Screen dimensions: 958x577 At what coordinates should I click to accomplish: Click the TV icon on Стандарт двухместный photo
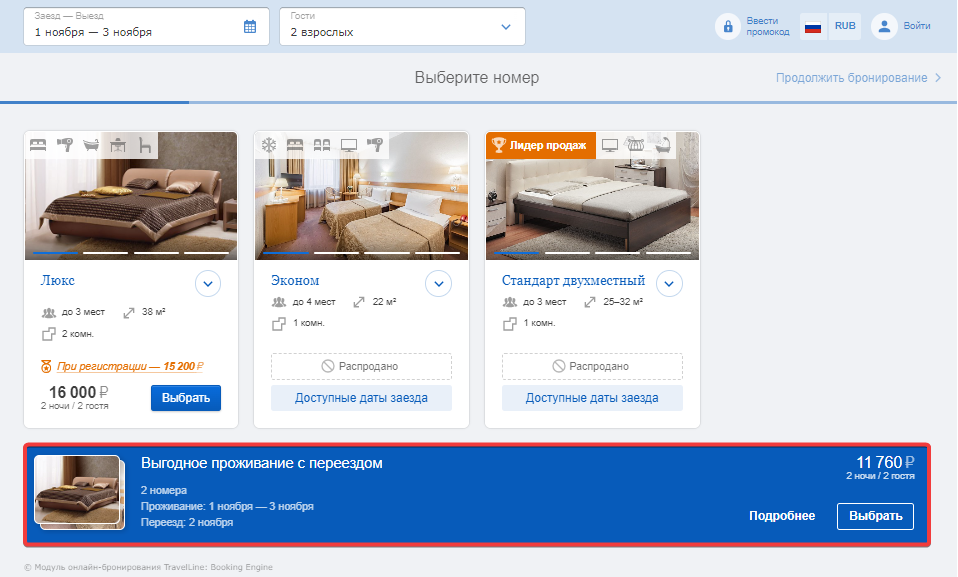coord(610,145)
